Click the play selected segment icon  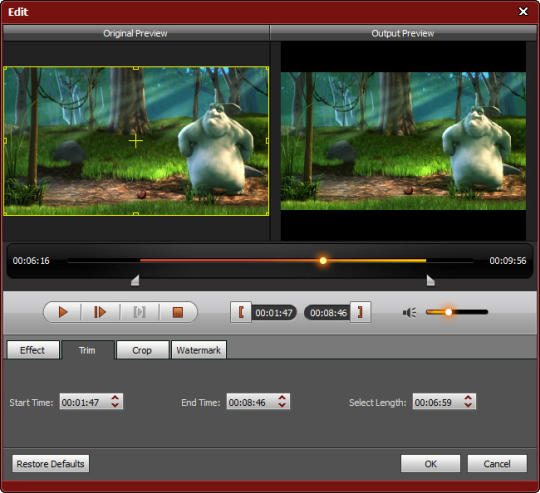[x=139, y=312]
